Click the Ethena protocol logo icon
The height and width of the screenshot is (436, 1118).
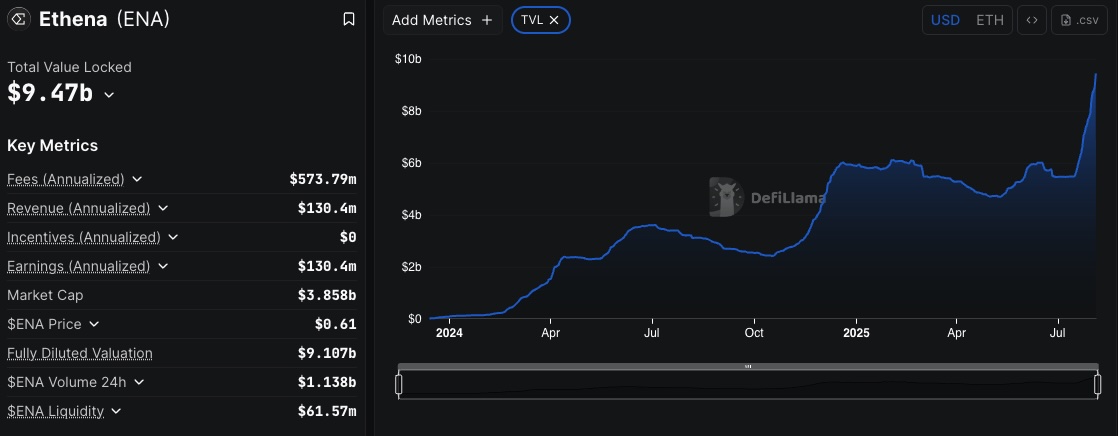(x=19, y=19)
